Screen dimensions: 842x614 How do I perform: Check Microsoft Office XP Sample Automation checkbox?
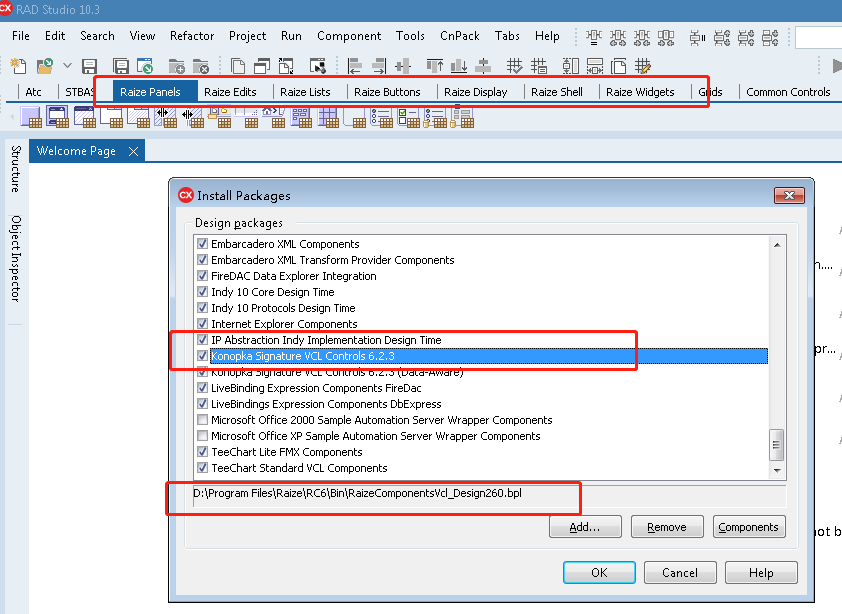point(202,436)
